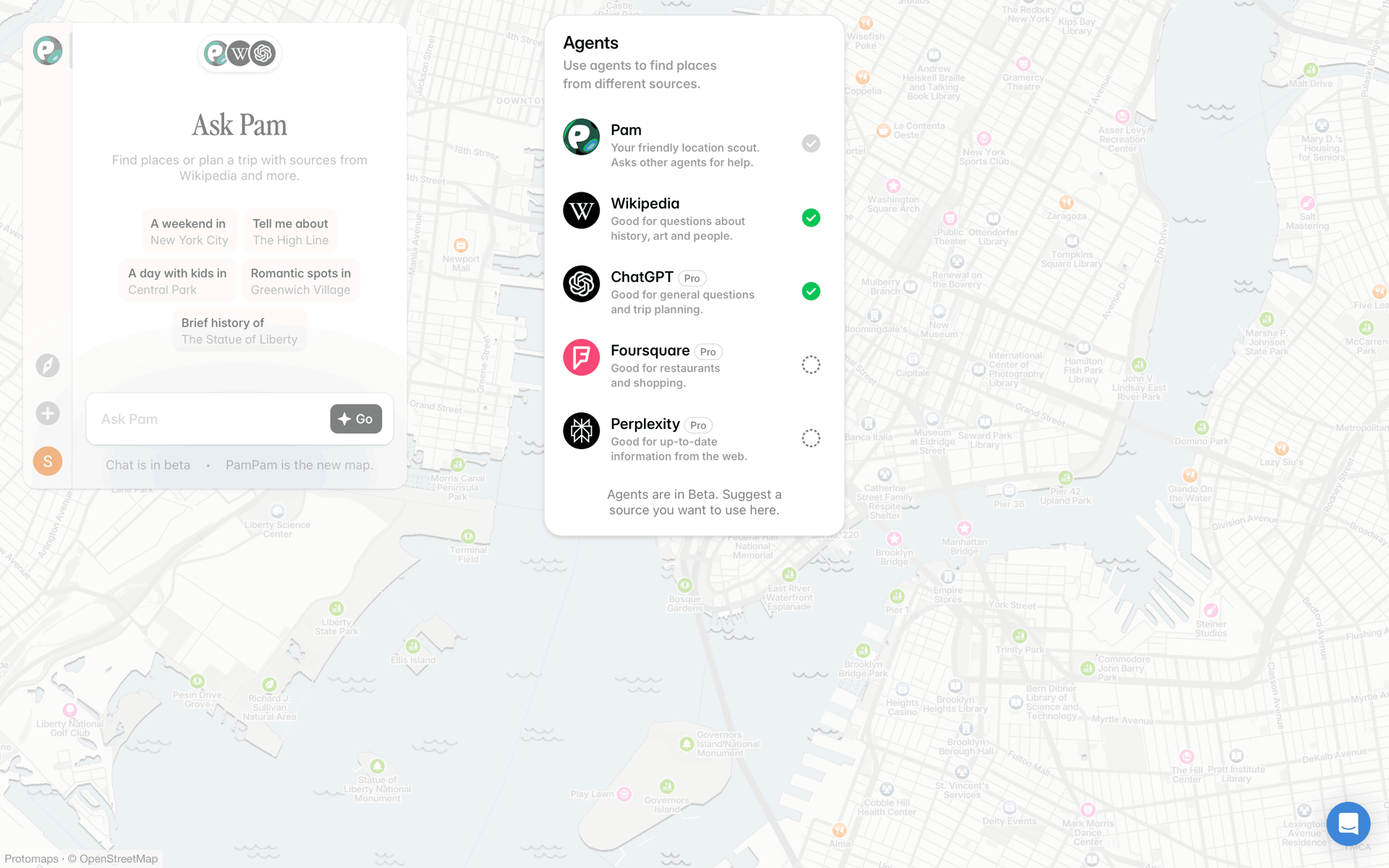Choose suggestion Romantic spots in Greenwich Village
The height and width of the screenshot is (868, 1389).
[x=301, y=281]
